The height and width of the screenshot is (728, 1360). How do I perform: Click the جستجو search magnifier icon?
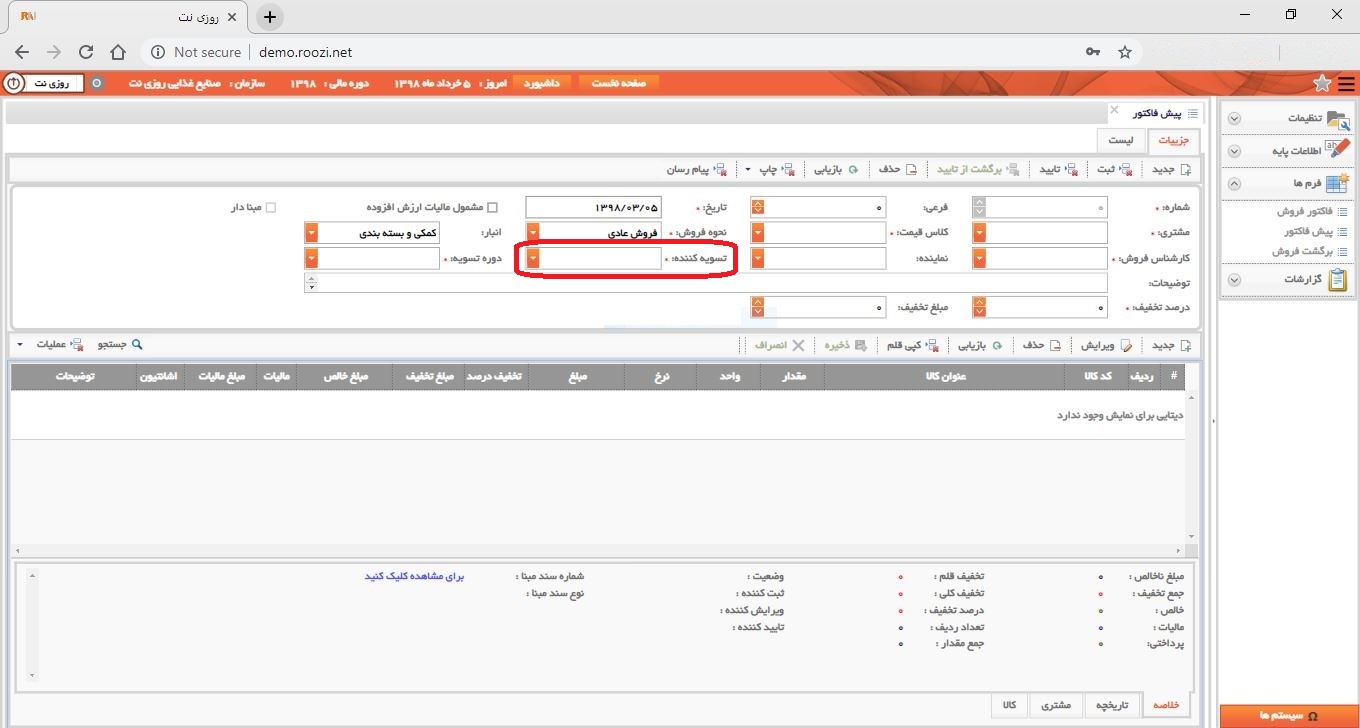138,344
